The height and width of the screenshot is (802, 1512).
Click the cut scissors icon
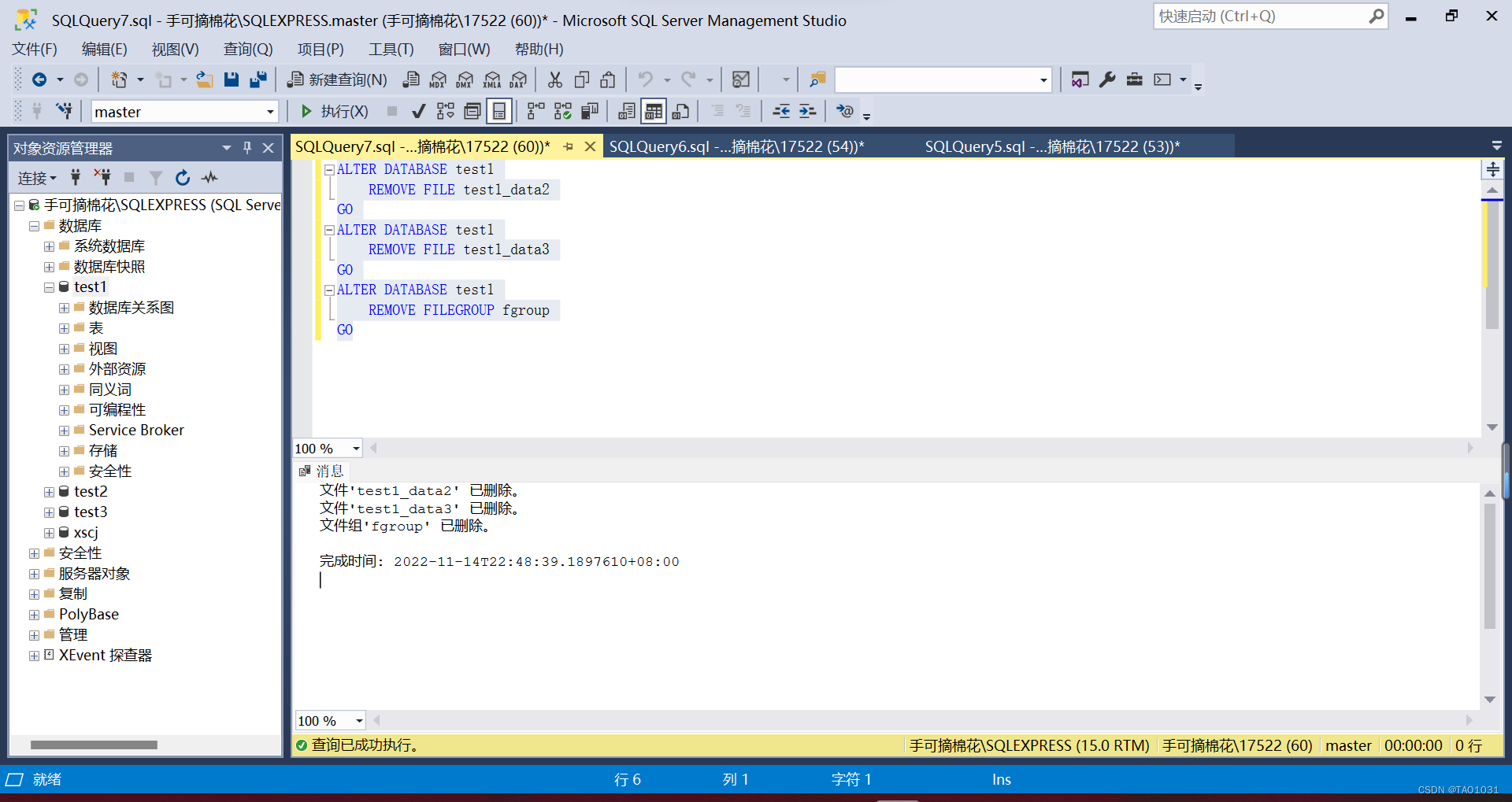pyautogui.click(x=555, y=79)
